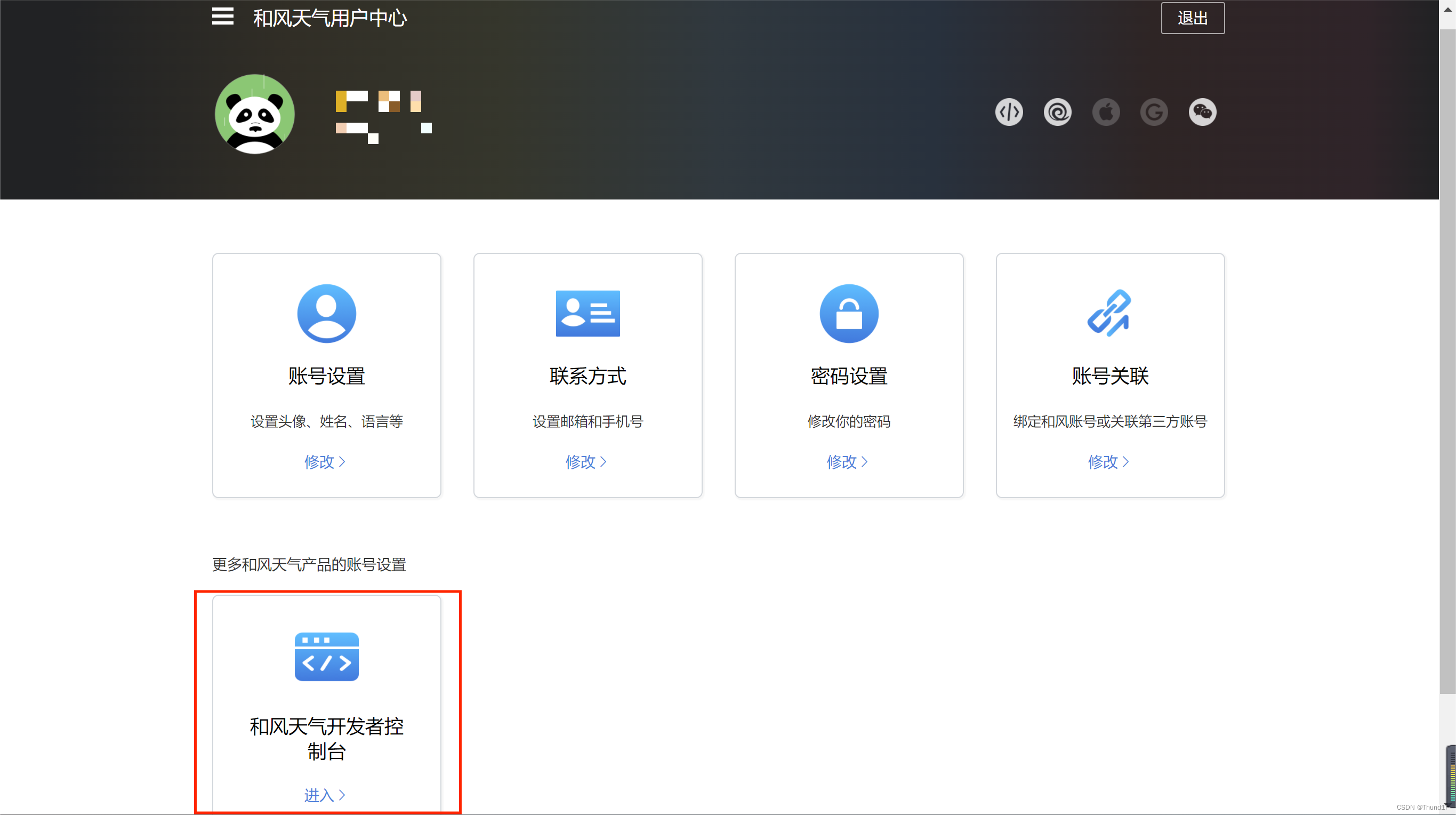The height and width of the screenshot is (815, 1456).
Task: Click the WeChat account link icon
Action: [x=1203, y=112]
